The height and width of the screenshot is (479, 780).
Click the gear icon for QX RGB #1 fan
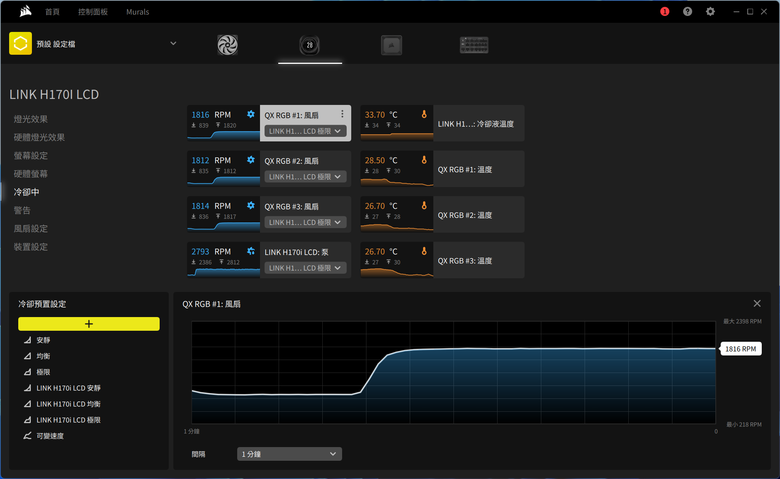[x=251, y=114]
